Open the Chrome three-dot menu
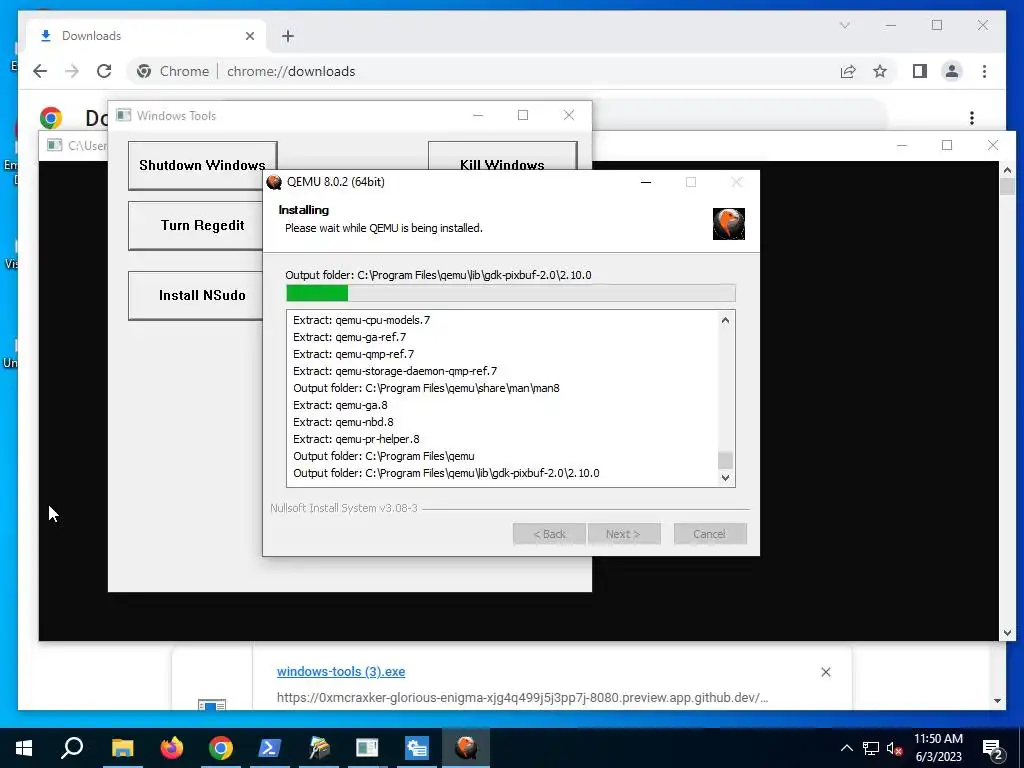Viewport: 1024px width, 768px height. click(x=984, y=71)
